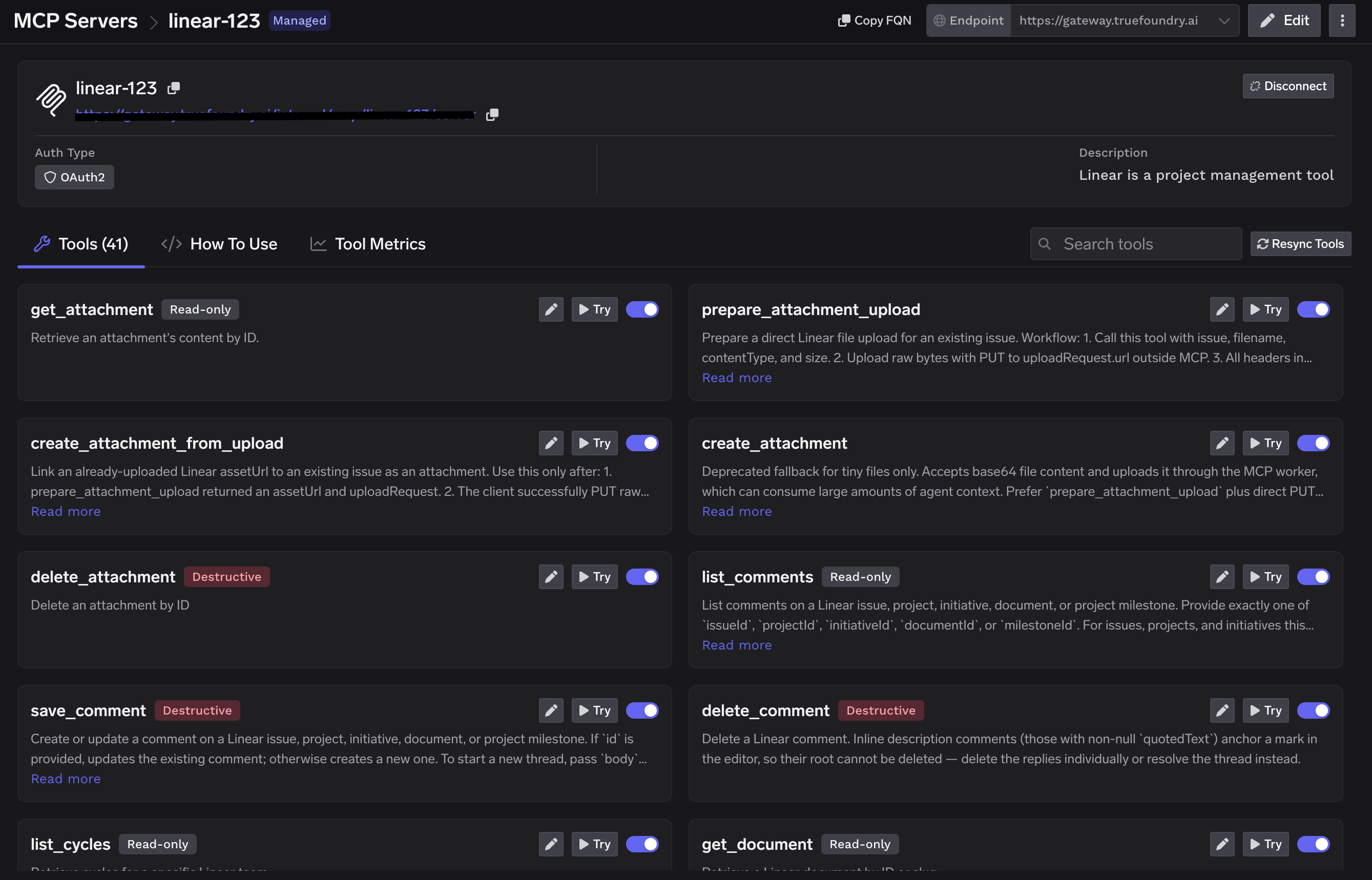
Task: Edit delete_attachment via pencil icon
Action: point(551,577)
